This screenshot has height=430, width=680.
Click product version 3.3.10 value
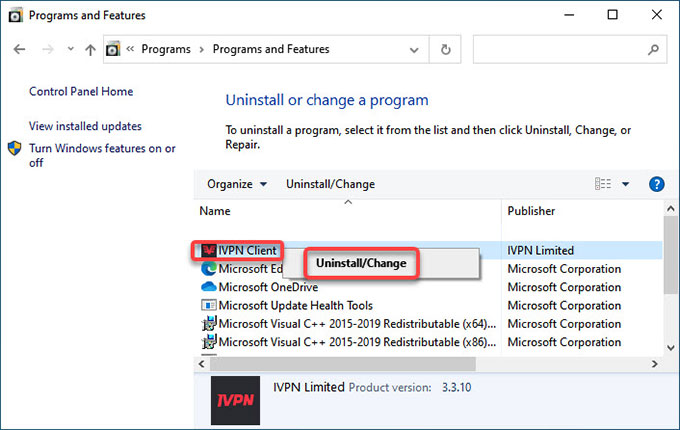[456, 388]
